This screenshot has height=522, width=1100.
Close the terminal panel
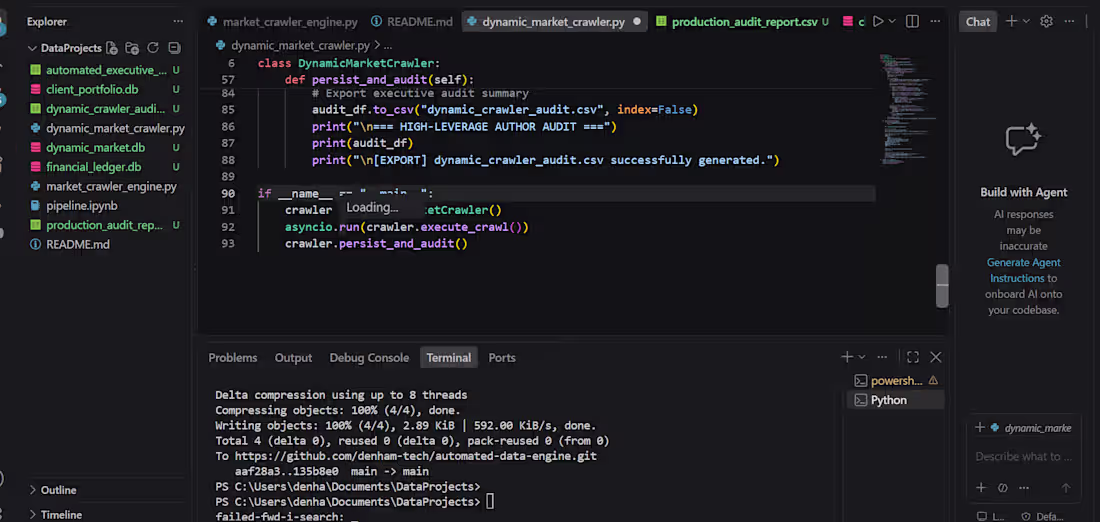pyautogui.click(x=936, y=357)
